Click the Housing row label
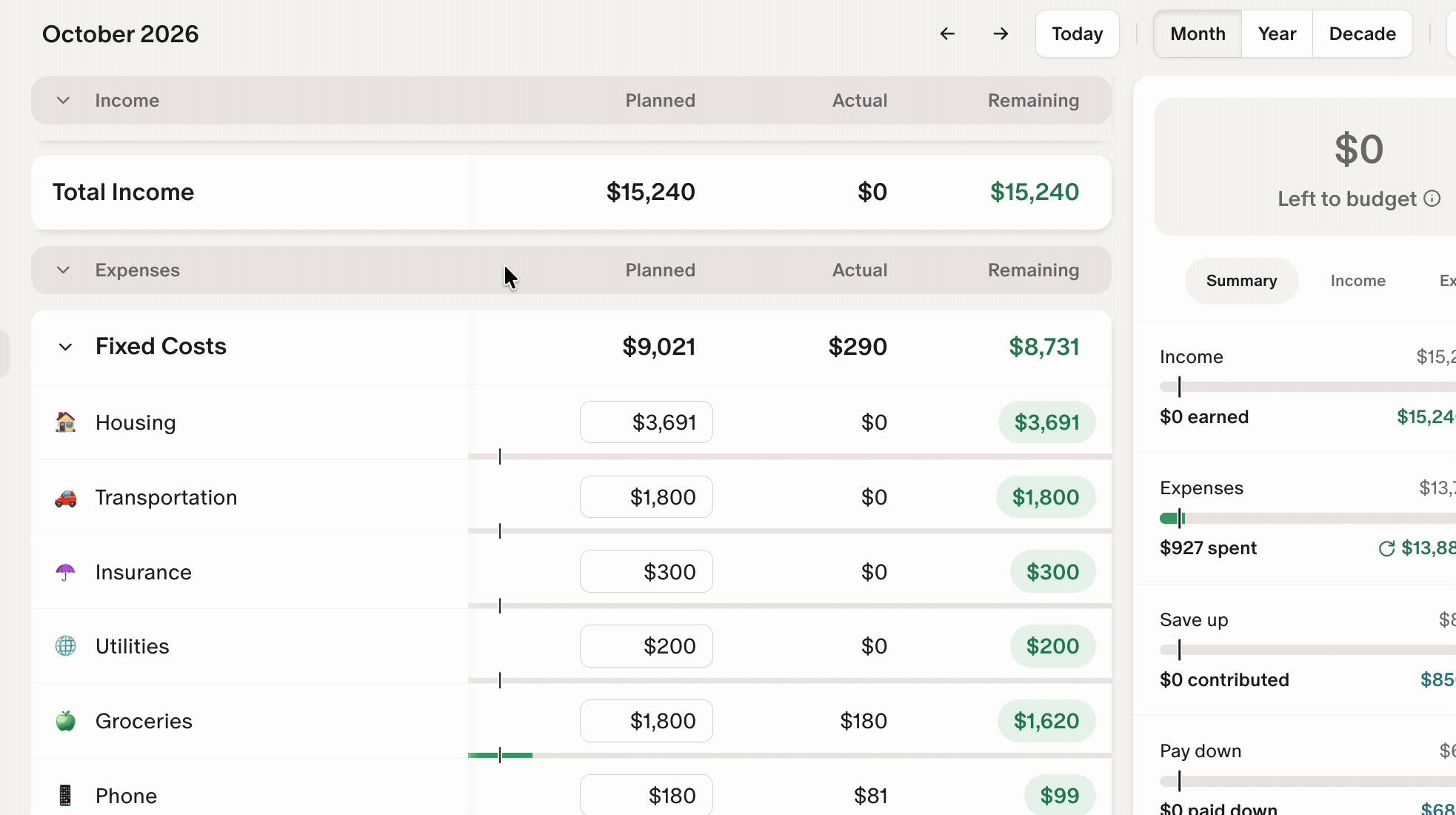 click(x=136, y=422)
